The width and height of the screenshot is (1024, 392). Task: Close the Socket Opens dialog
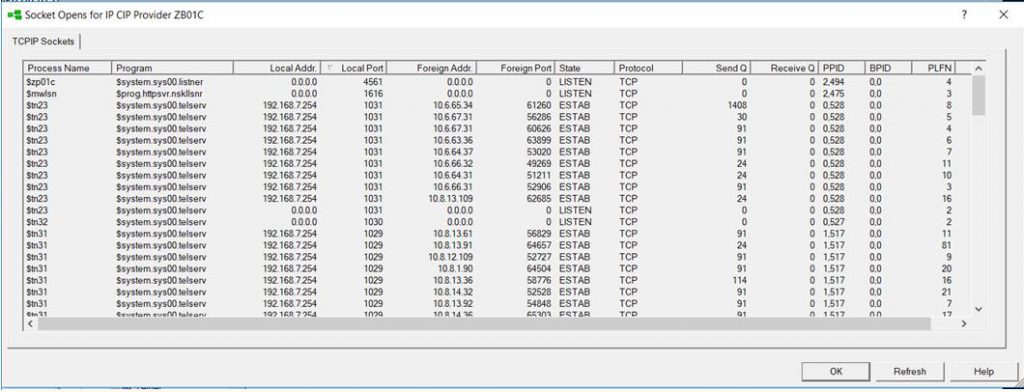point(1003,14)
